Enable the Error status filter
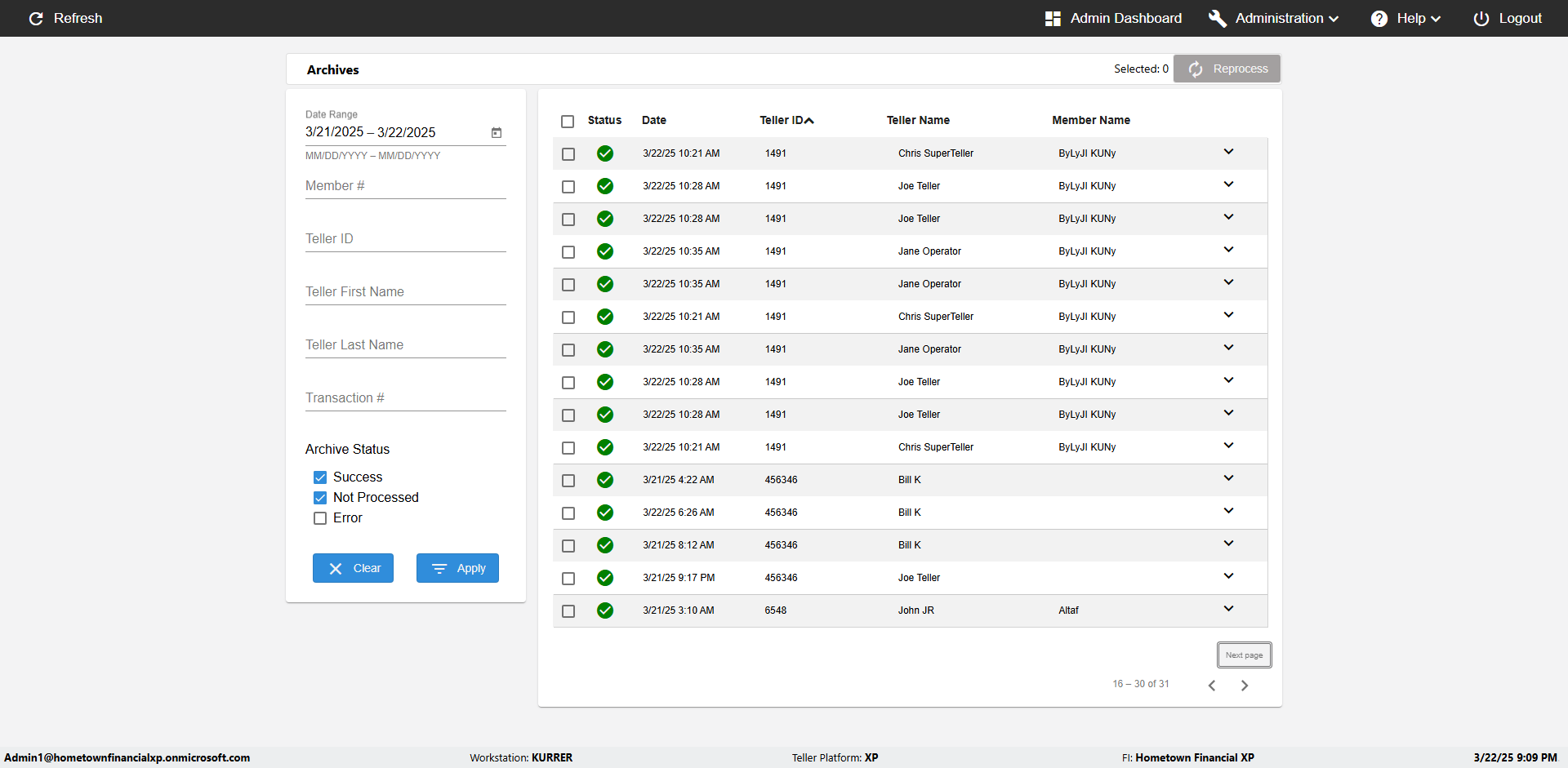 (320, 518)
